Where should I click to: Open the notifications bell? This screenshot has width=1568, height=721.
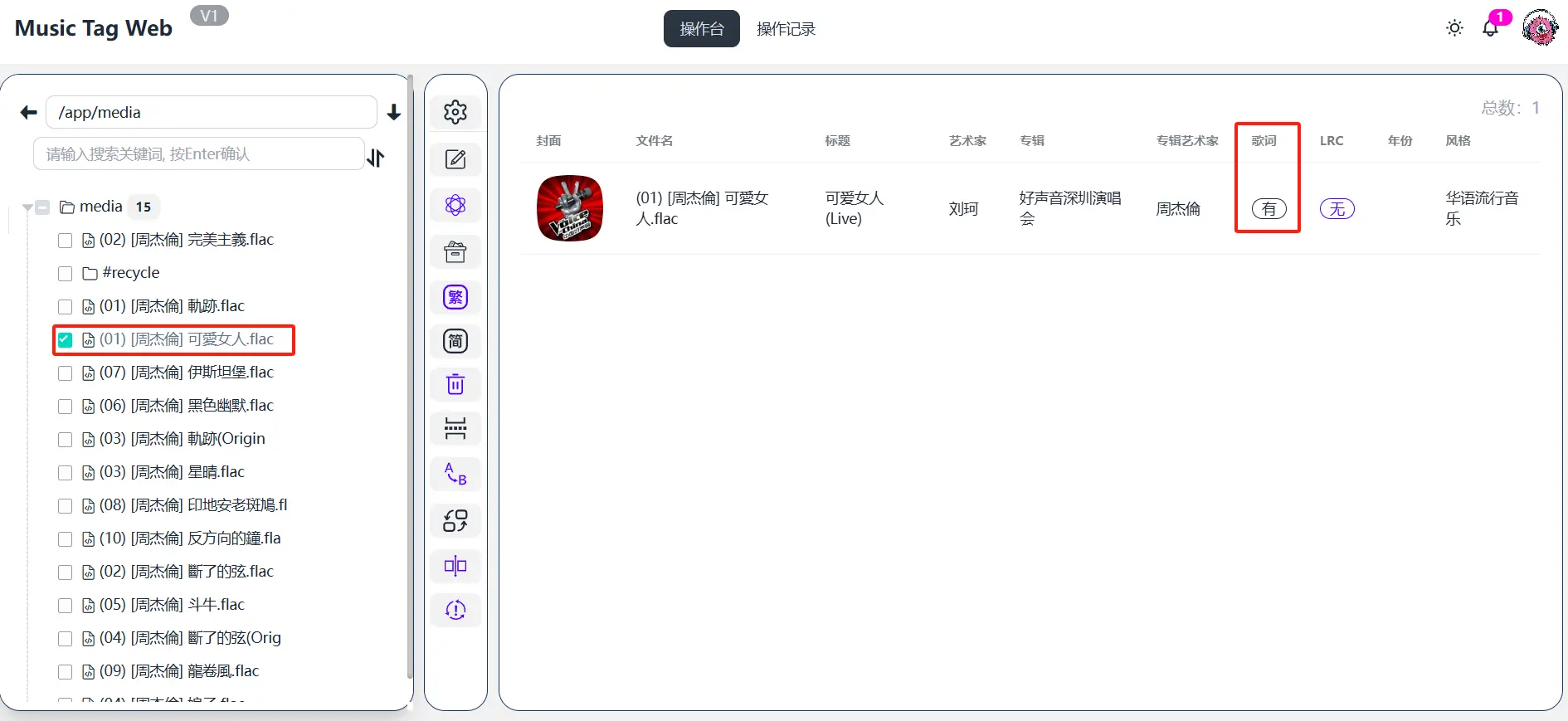1491,28
